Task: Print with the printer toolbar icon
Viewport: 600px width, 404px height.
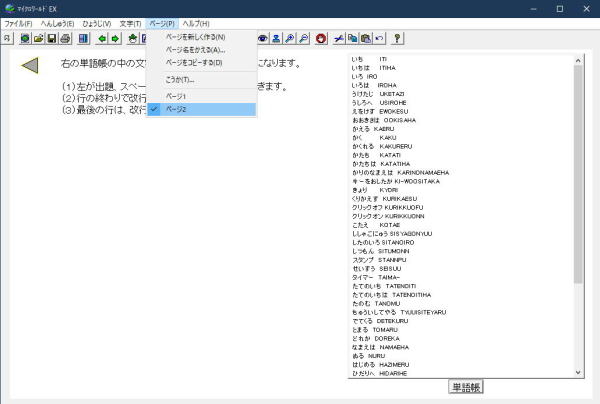Action: point(65,38)
